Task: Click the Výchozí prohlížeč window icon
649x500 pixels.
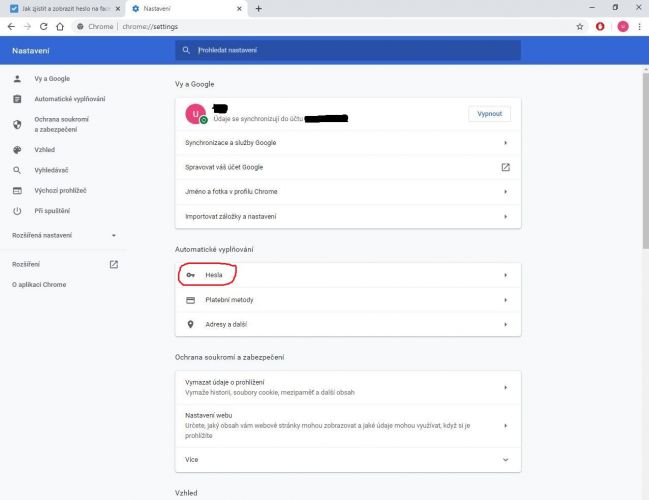Action: [17, 190]
